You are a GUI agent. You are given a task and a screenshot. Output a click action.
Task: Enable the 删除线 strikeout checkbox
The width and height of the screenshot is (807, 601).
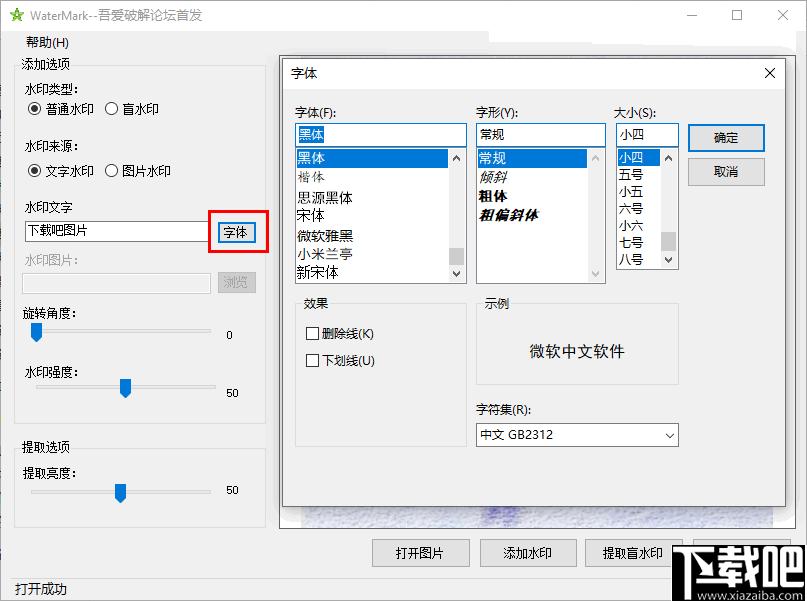[313, 333]
